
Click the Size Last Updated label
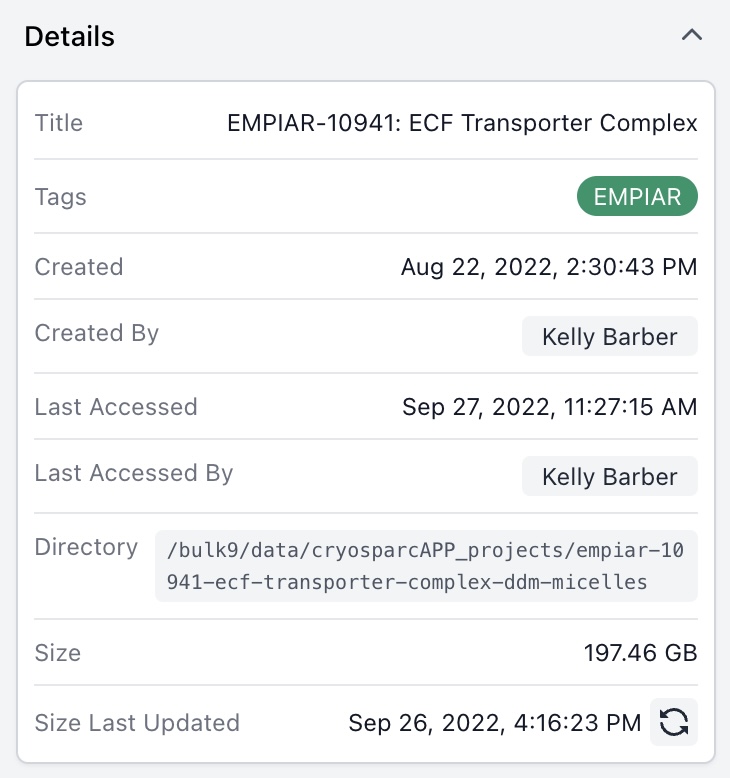[x=137, y=723]
